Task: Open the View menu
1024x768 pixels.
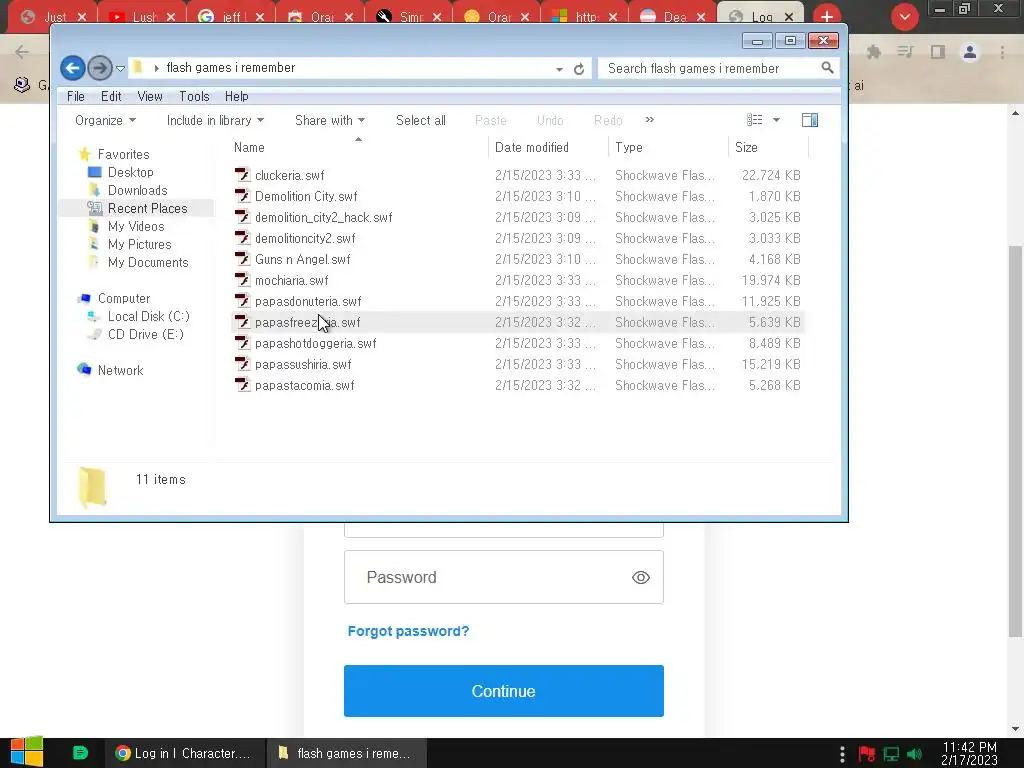Action: (x=150, y=97)
